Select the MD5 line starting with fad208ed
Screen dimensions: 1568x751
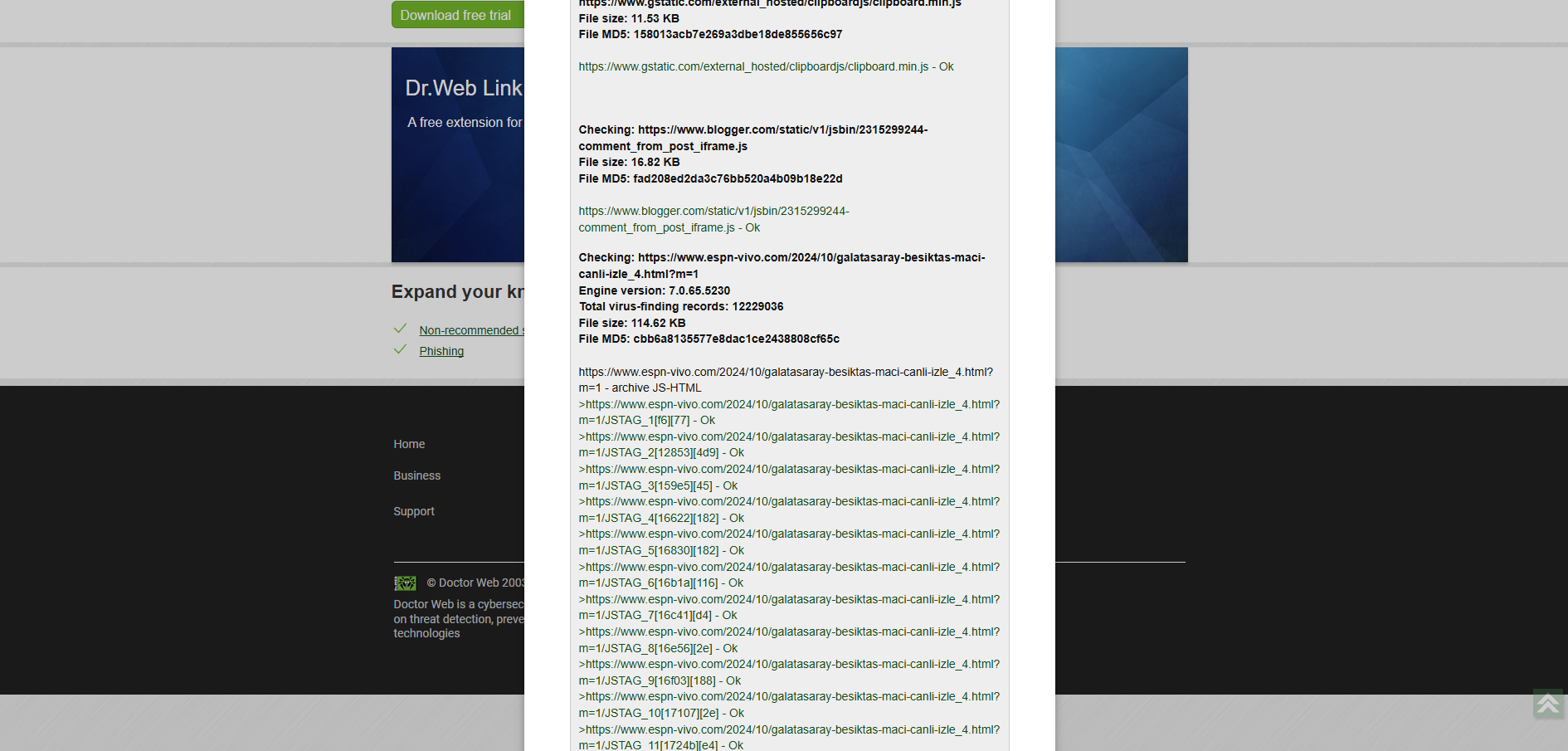click(710, 178)
